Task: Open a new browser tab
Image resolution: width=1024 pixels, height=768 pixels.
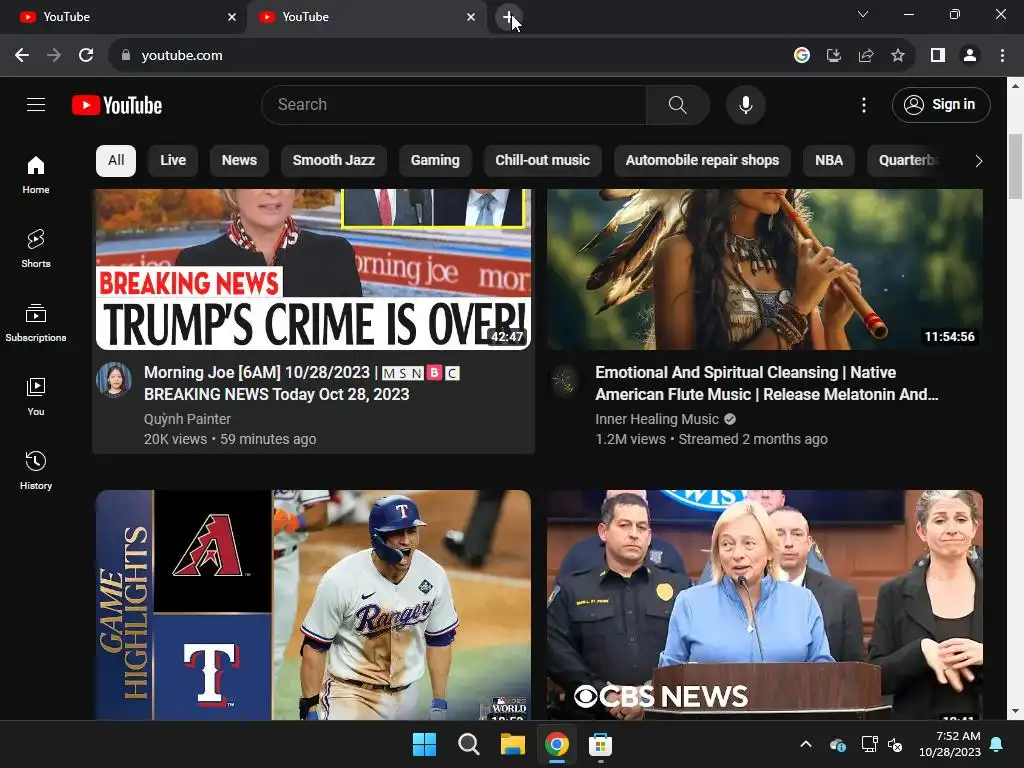Action: 509,17
